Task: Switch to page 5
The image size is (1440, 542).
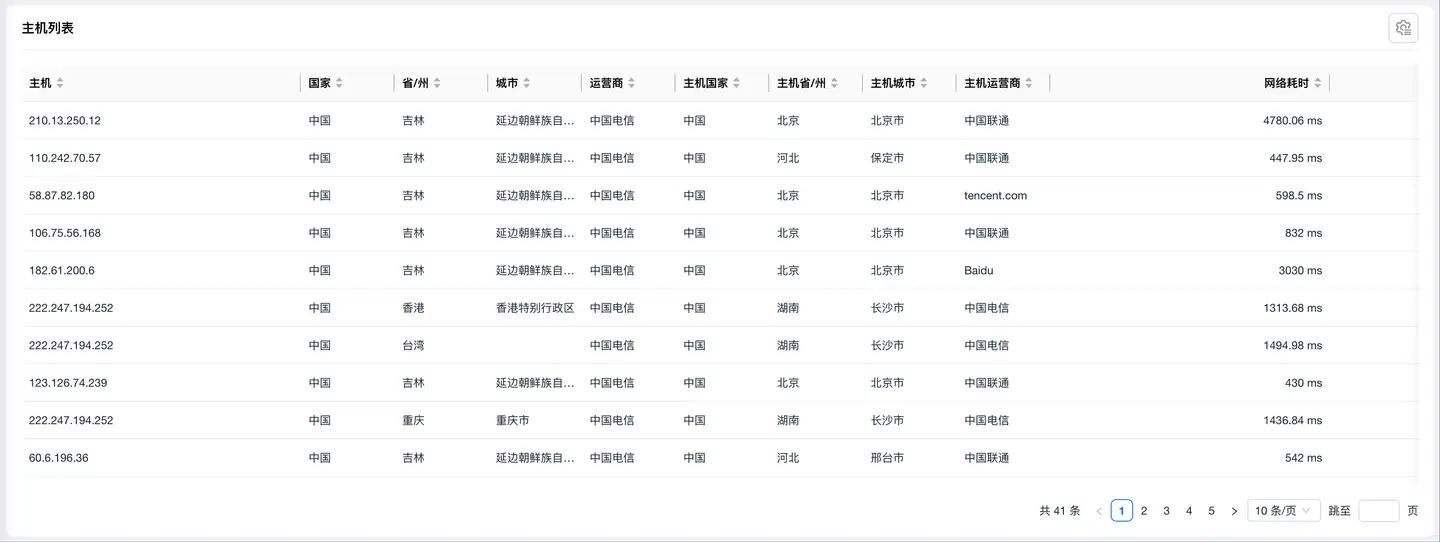Action: click(1211, 511)
